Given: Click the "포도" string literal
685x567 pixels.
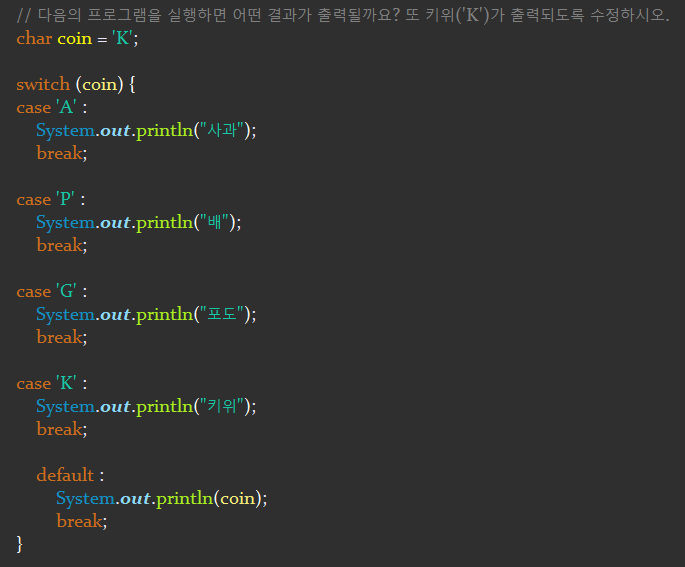Looking at the screenshot, I should [222, 314].
